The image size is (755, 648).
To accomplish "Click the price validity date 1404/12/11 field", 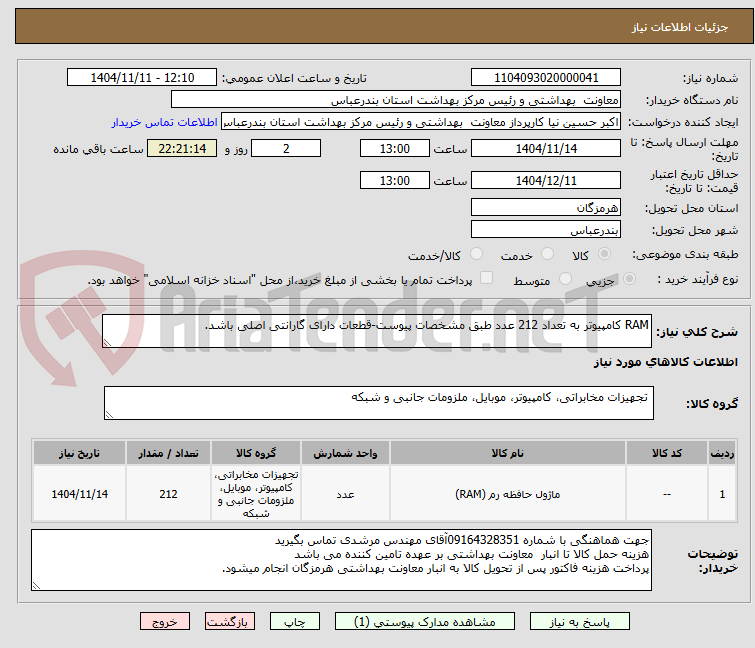I will tap(546, 180).
